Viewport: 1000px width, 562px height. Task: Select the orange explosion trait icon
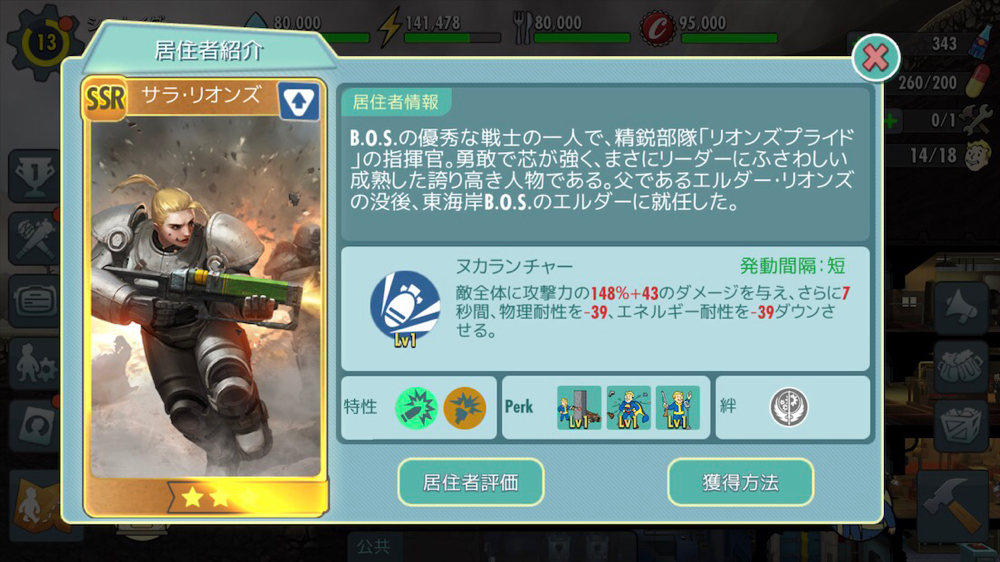click(x=464, y=408)
